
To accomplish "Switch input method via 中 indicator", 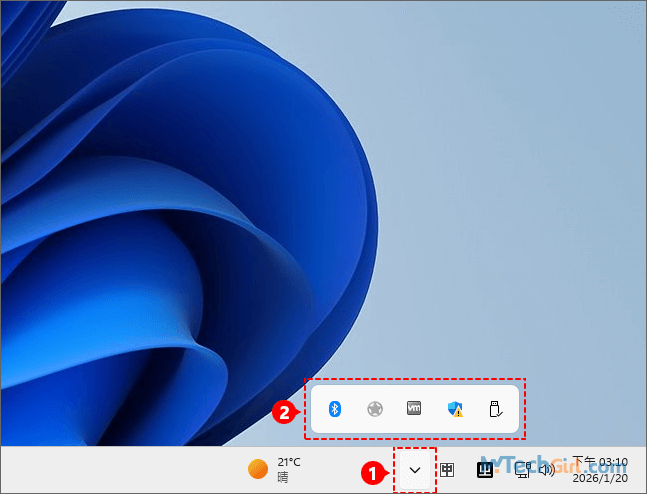I will pyautogui.click(x=447, y=470).
